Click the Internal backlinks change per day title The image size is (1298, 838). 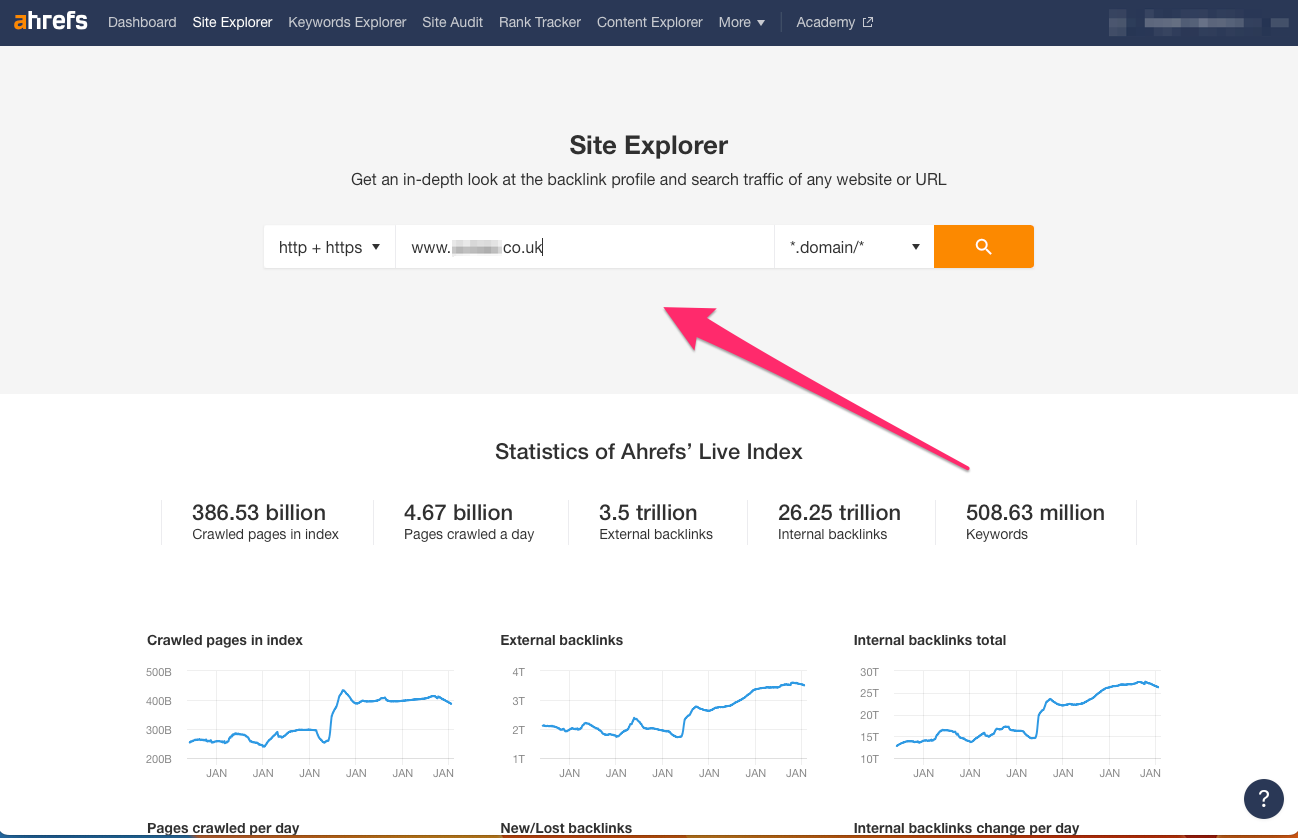tap(966, 828)
